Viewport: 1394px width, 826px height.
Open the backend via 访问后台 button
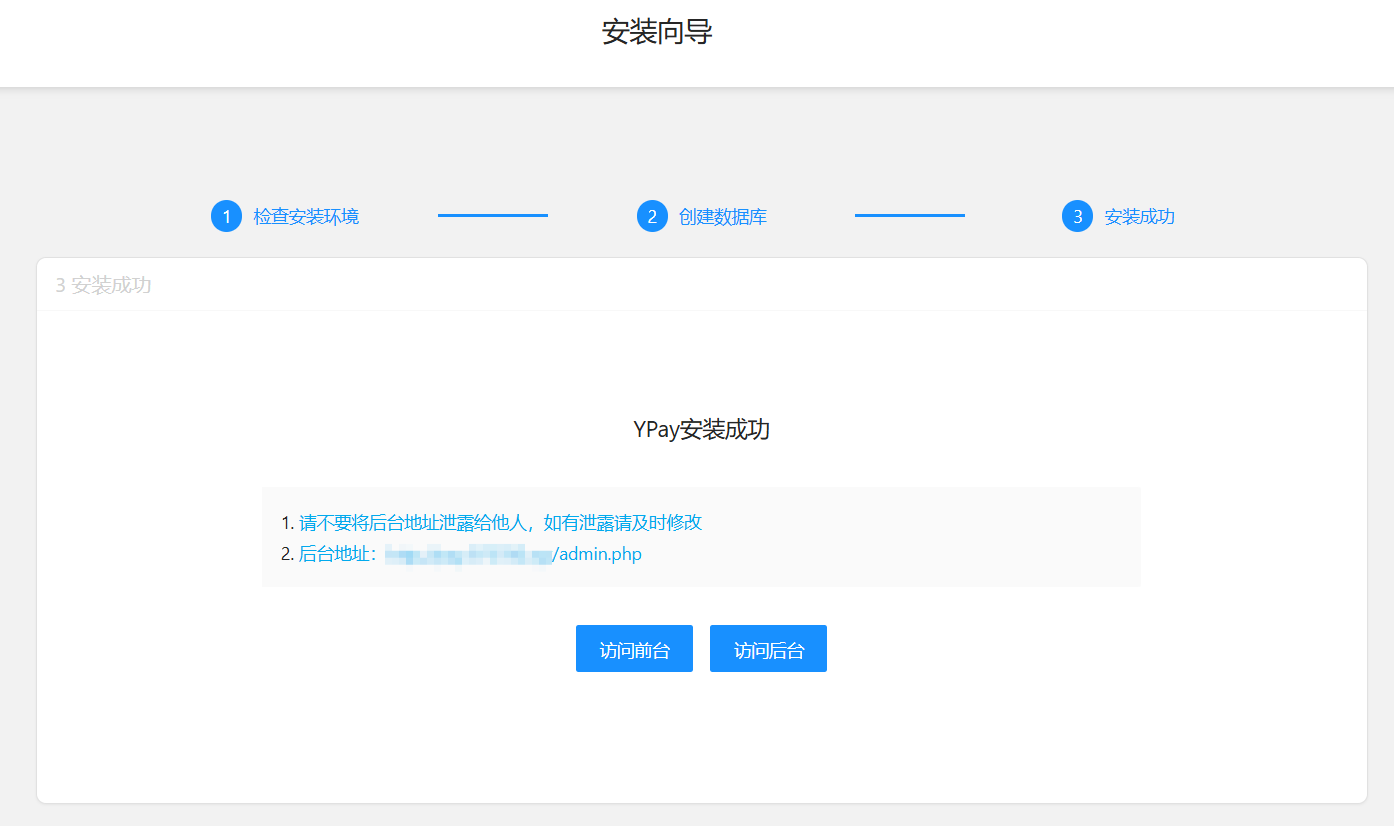[x=768, y=649]
